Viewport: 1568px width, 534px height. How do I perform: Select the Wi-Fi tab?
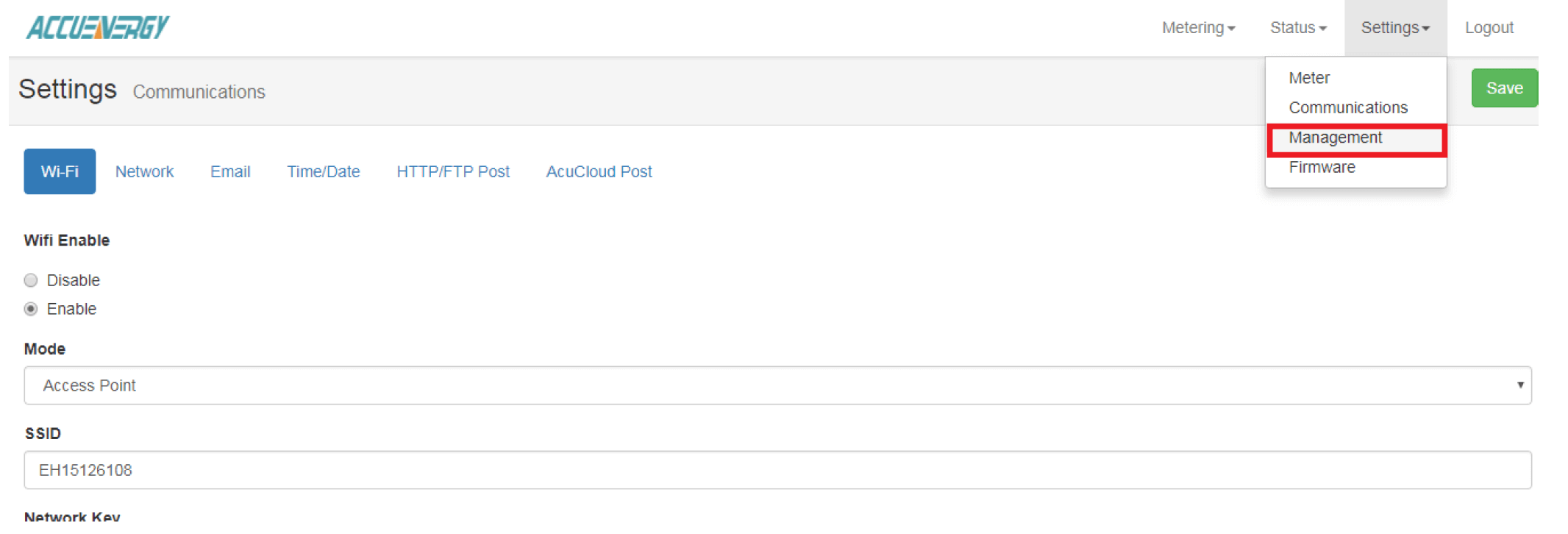pos(60,171)
